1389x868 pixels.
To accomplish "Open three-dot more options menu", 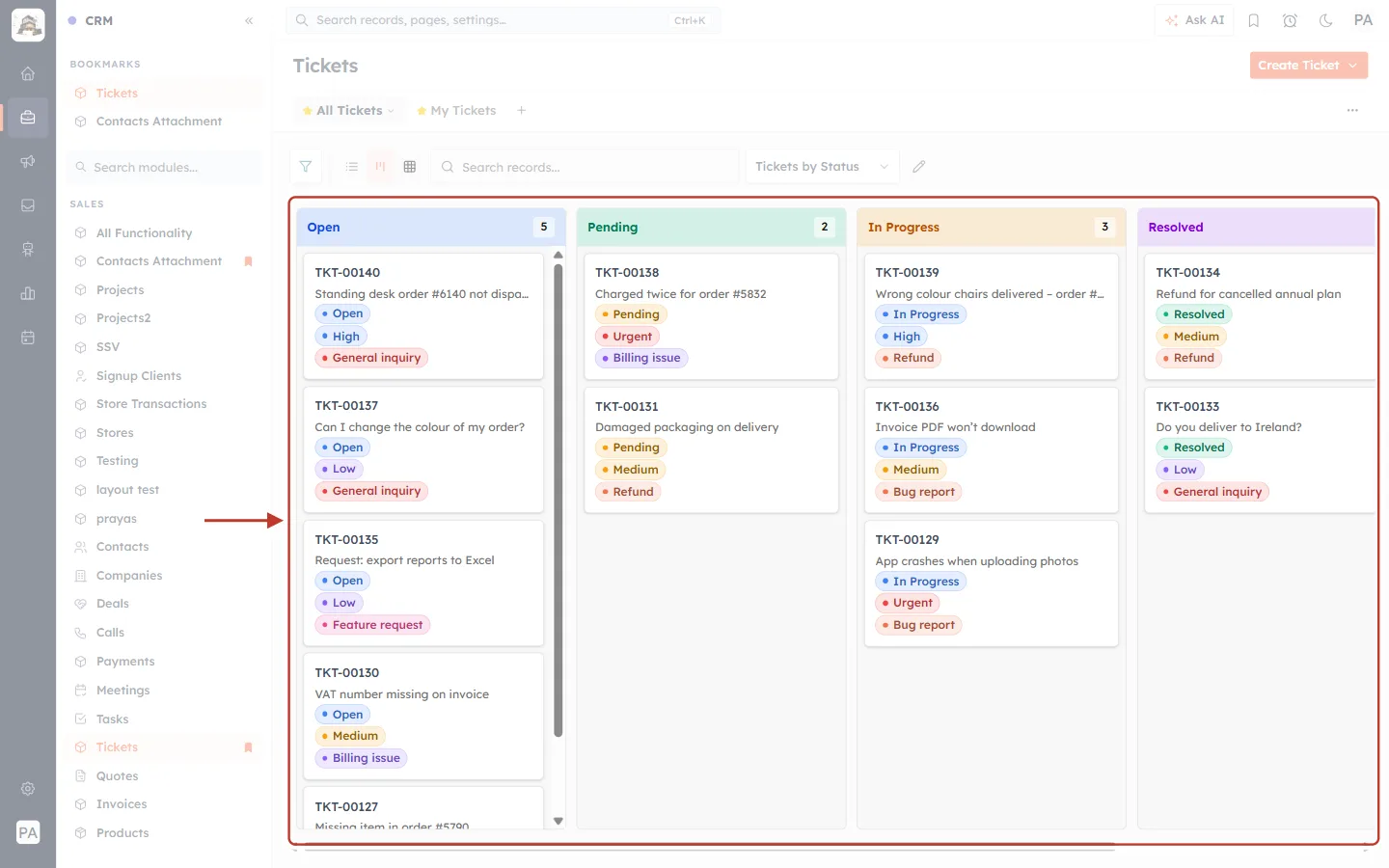I will [1352, 111].
